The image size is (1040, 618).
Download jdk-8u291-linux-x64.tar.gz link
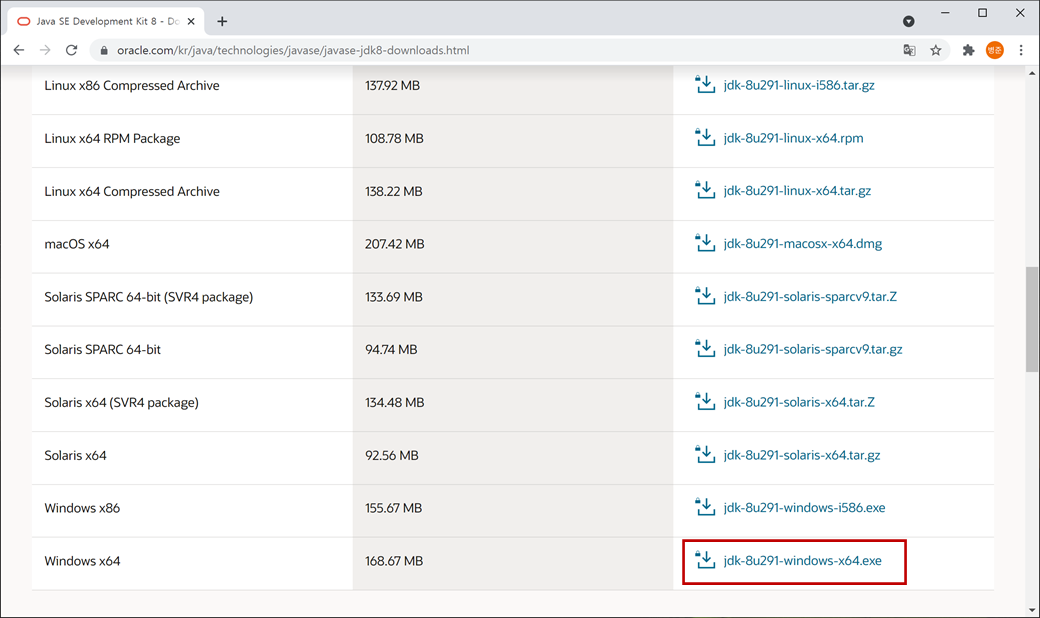pyautogui.click(x=797, y=190)
